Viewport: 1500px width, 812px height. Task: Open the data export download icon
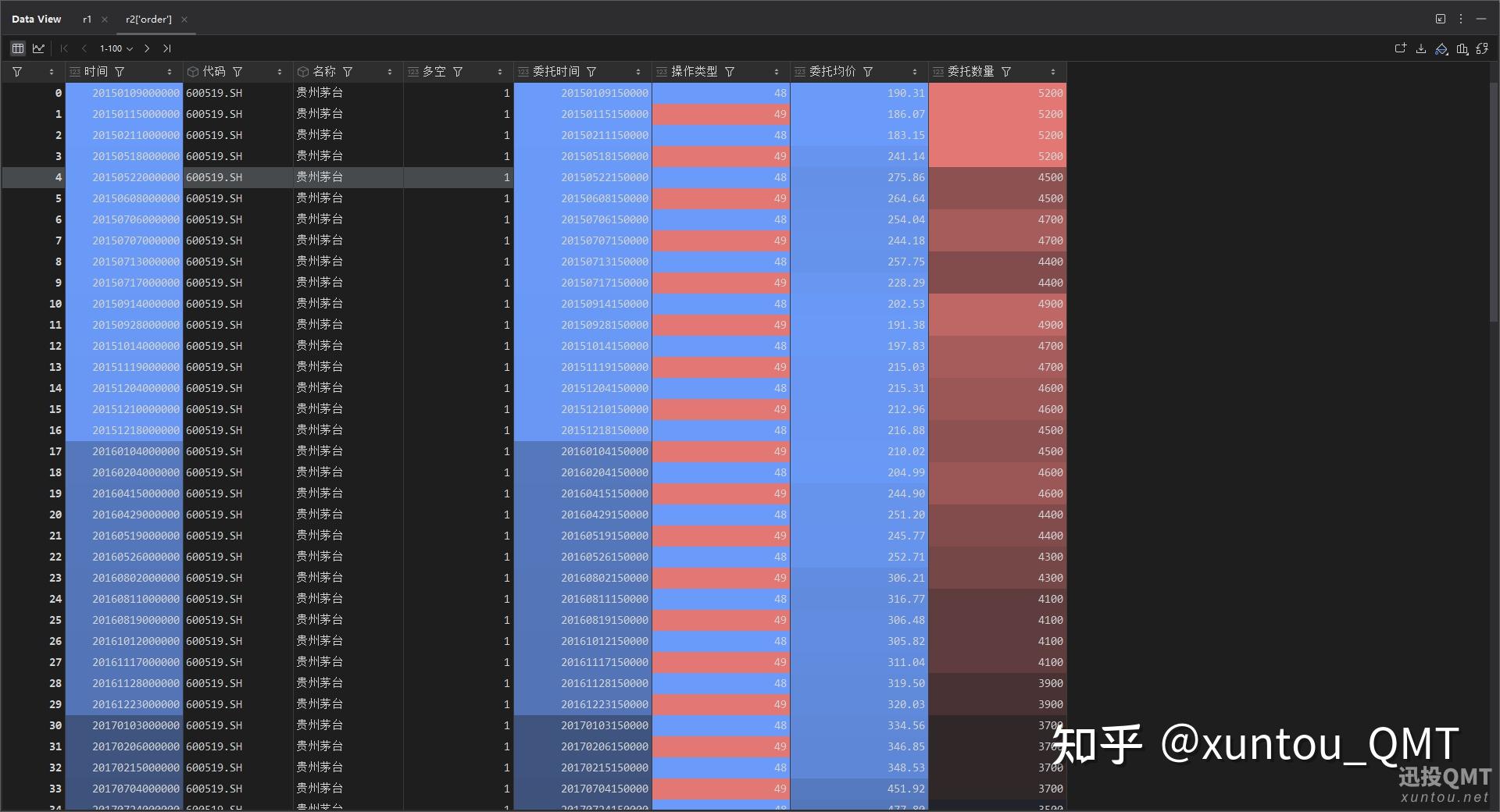point(1421,48)
